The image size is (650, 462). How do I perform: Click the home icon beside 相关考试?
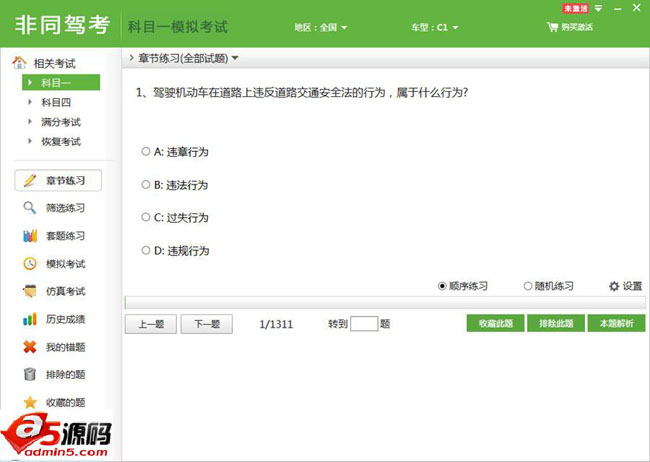[19, 63]
